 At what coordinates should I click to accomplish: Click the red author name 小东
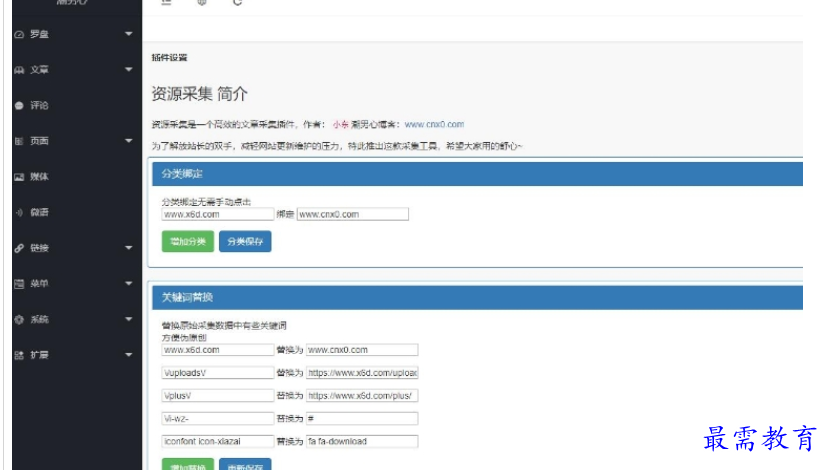pyautogui.click(x=340, y=124)
